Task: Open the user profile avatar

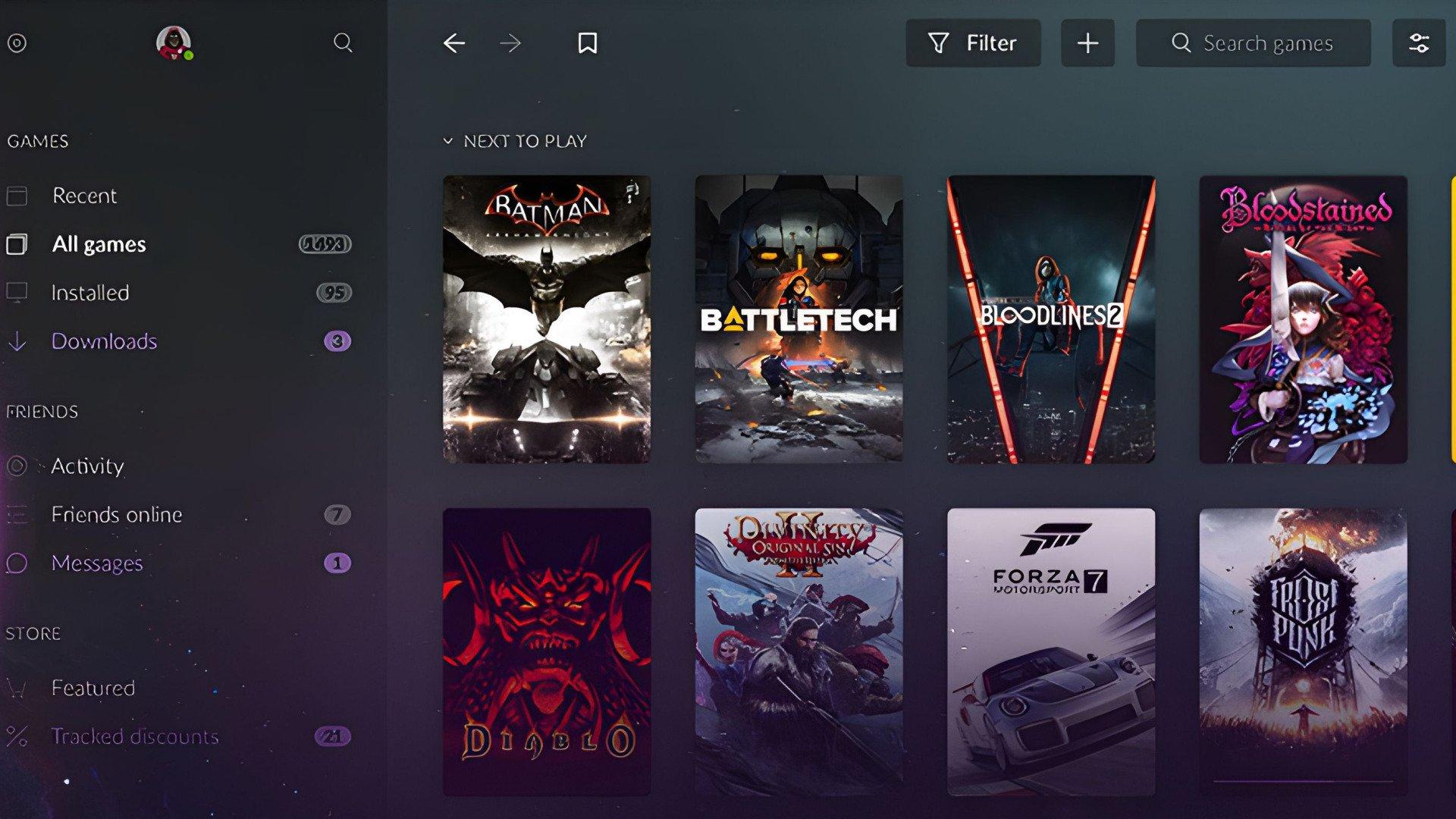Action: pos(174,42)
